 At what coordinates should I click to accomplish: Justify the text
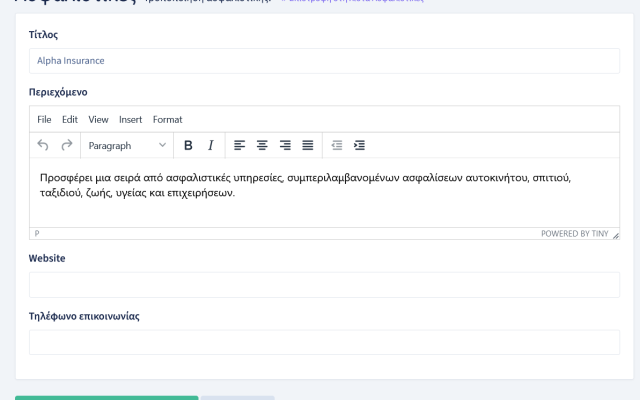(308, 146)
